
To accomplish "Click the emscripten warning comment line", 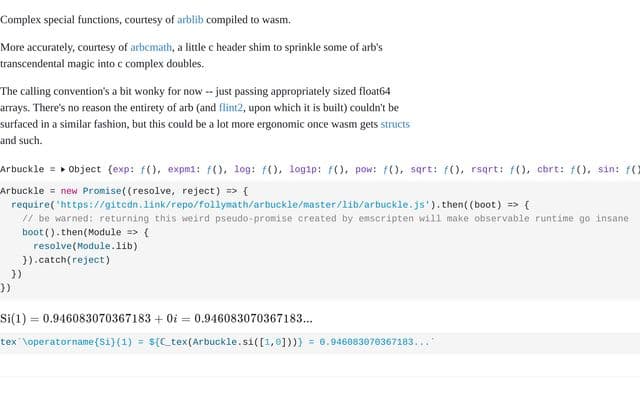I will coord(325,219).
